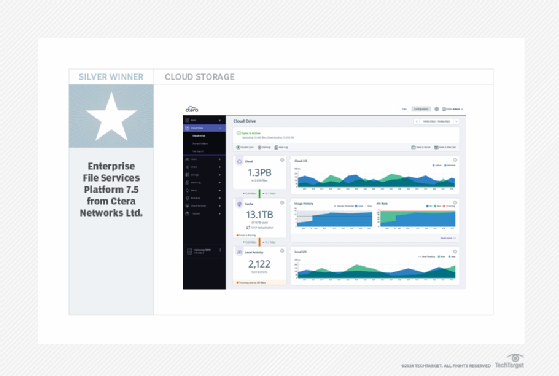Viewport: 559px width, 376px height.
Task: Click the SILVER WINNER heading
Action: click(111, 77)
